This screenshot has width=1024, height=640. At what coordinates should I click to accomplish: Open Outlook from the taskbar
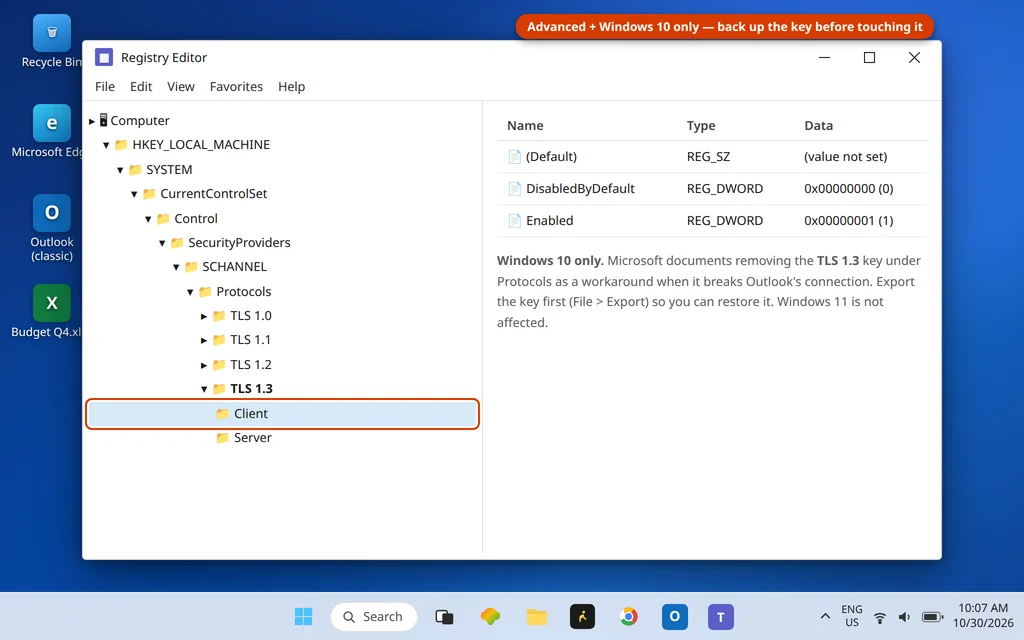675,616
